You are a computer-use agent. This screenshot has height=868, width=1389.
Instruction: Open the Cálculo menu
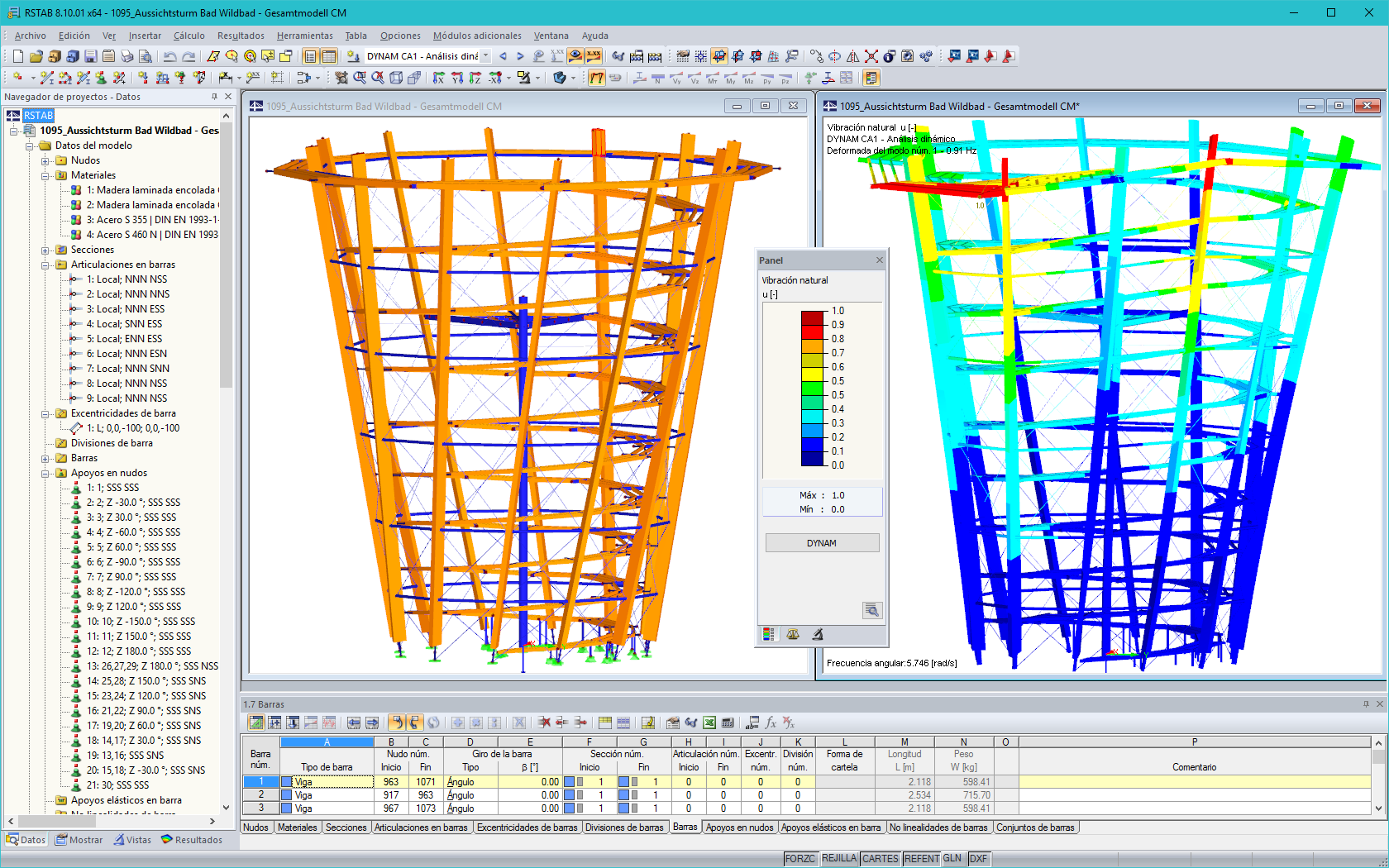click(189, 36)
